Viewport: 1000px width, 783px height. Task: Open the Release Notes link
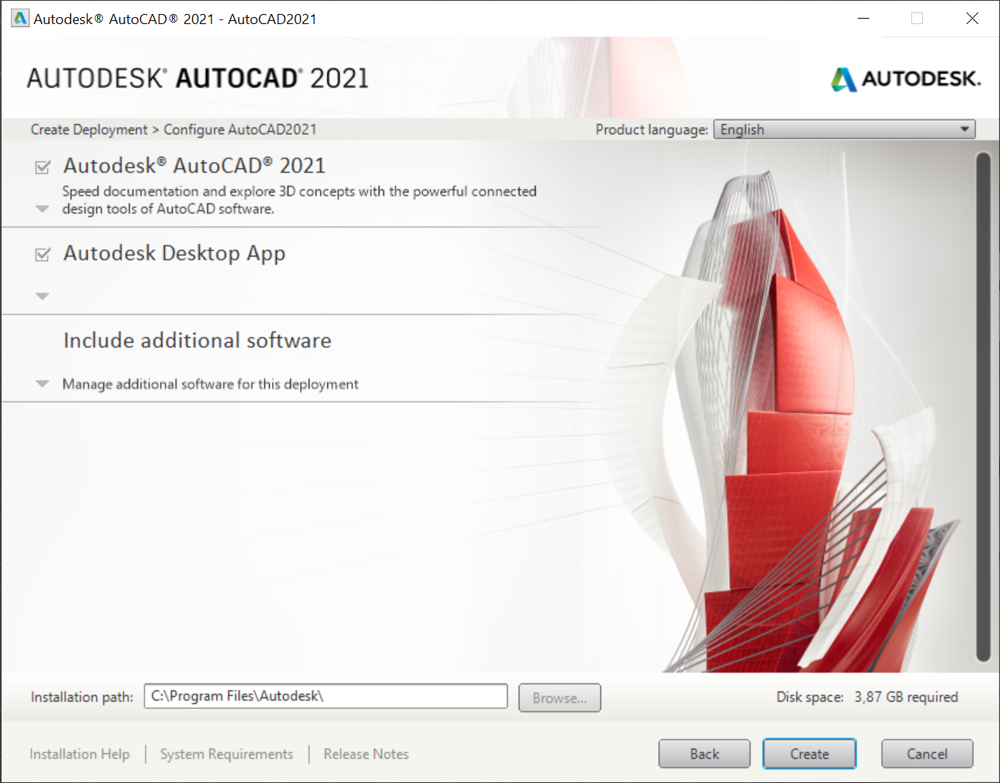pos(366,754)
